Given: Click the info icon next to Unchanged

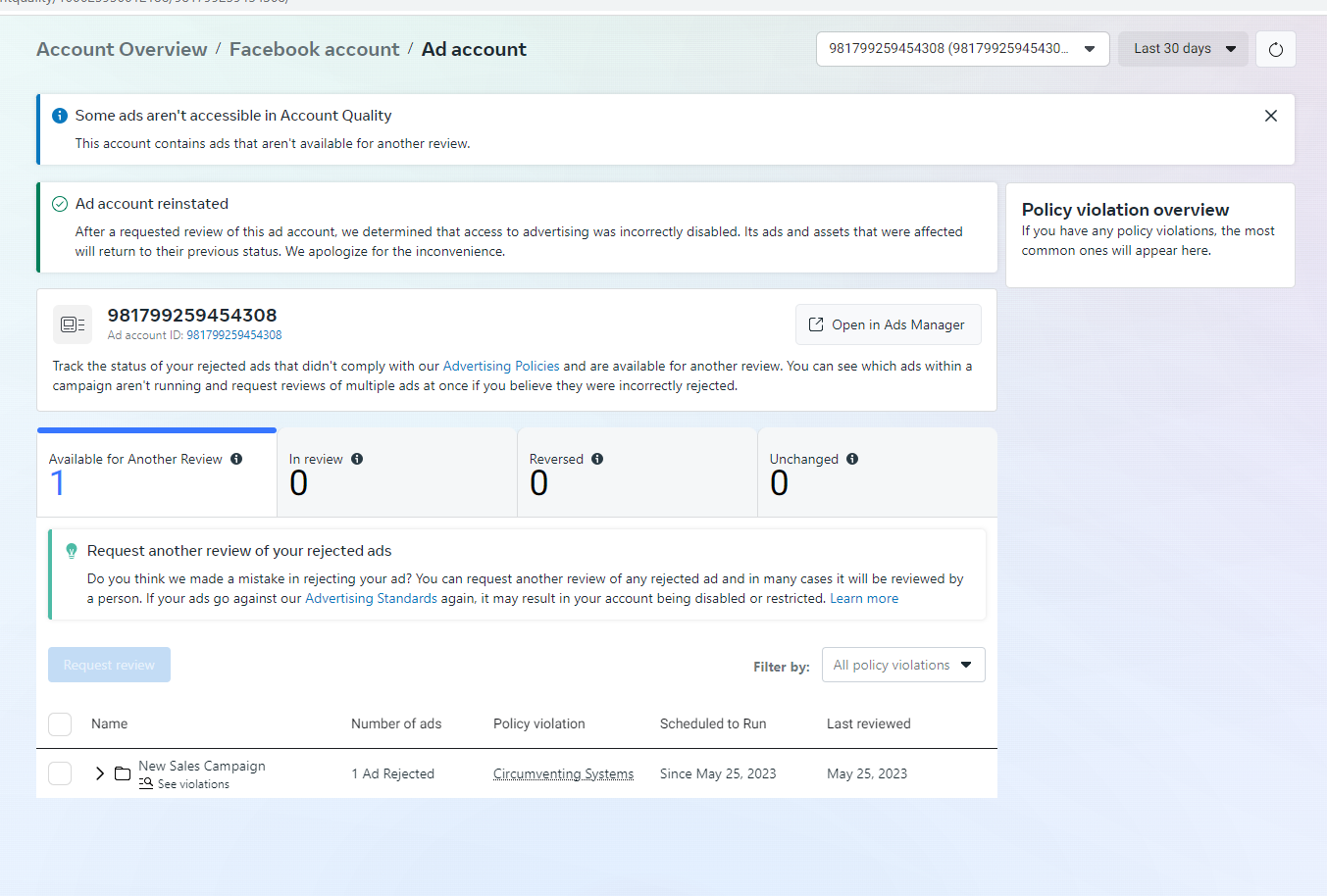Looking at the screenshot, I should click(x=852, y=459).
